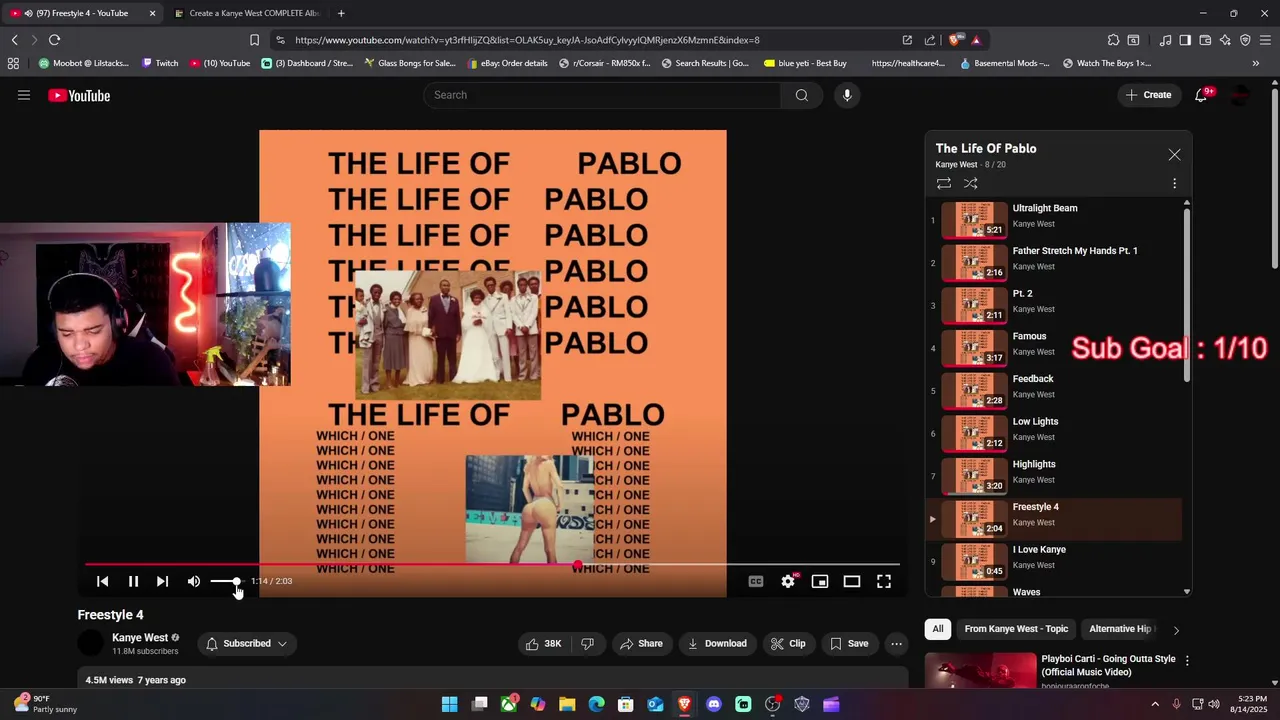Select the Pt. 2 playlist entry

(x=1054, y=305)
